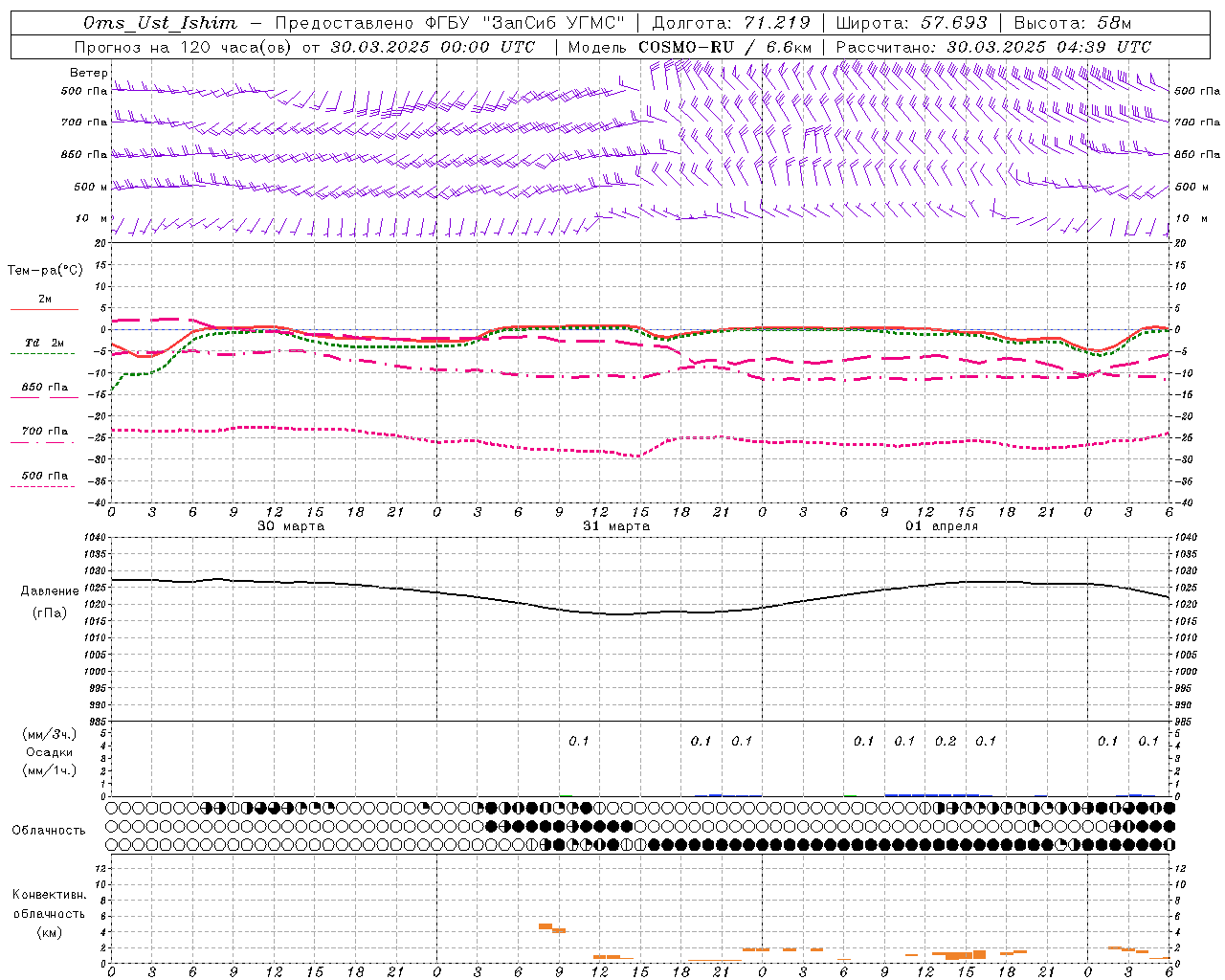The height and width of the screenshot is (980, 1225).
Task: Click the 'Тем-ра(°C)' temperature panel label
Action: click(x=45, y=271)
